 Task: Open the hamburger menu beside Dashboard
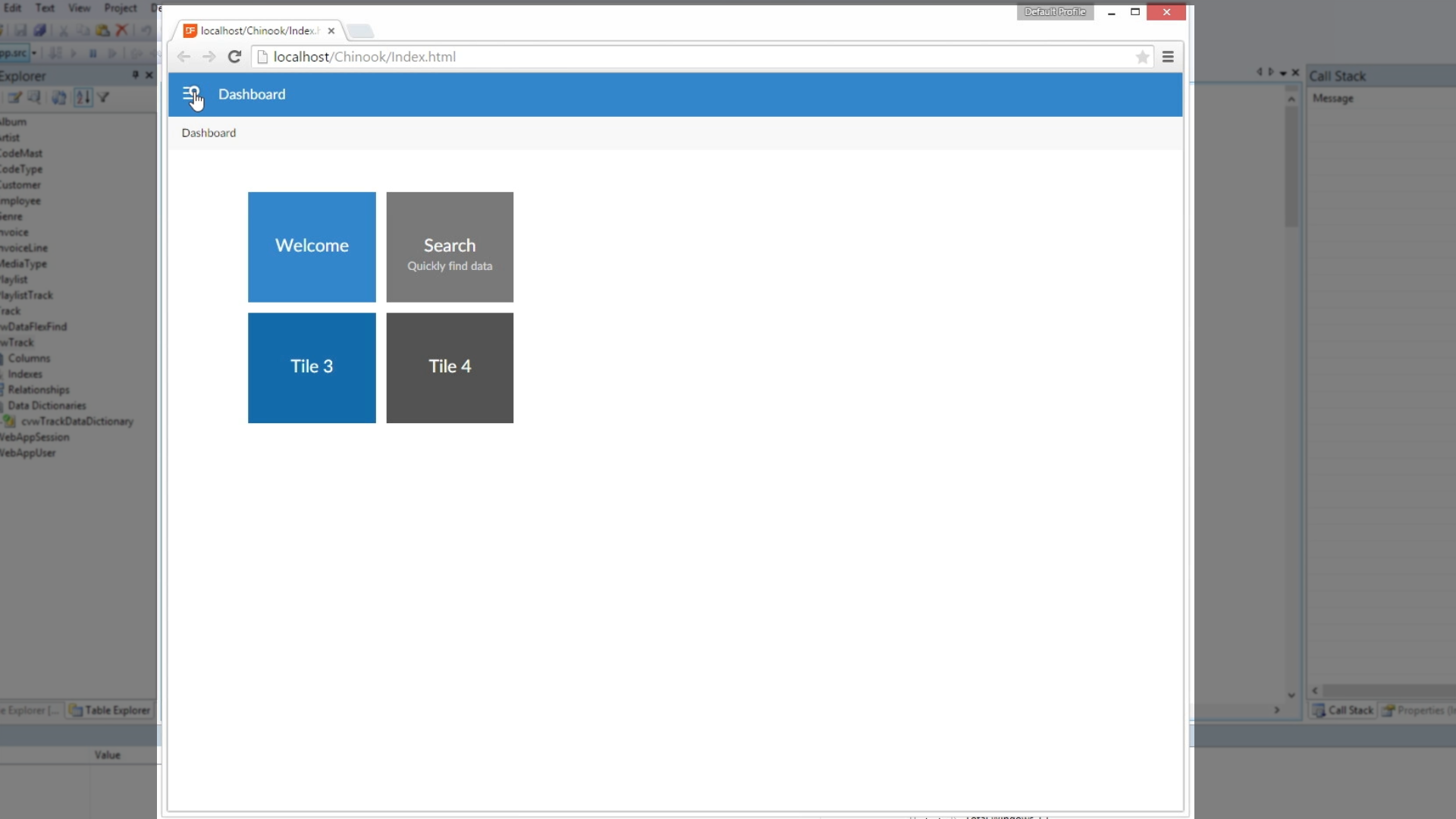190,94
